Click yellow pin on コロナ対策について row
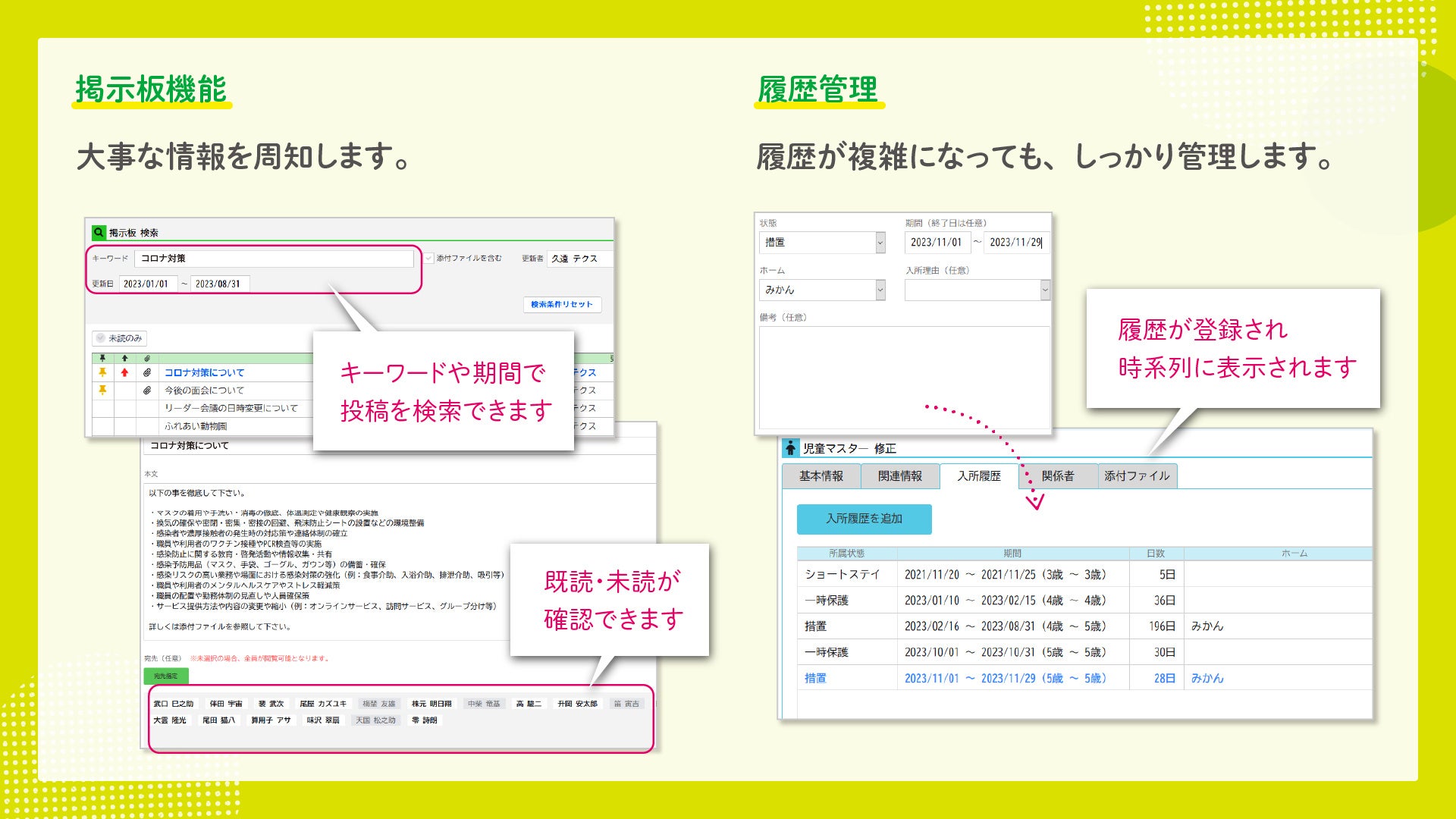Image resolution: width=1456 pixels, height=819 pixels. [x=102, y=372]
